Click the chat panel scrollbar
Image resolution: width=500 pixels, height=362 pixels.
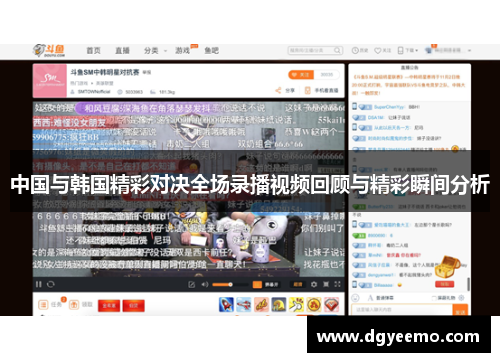[468, 284]
